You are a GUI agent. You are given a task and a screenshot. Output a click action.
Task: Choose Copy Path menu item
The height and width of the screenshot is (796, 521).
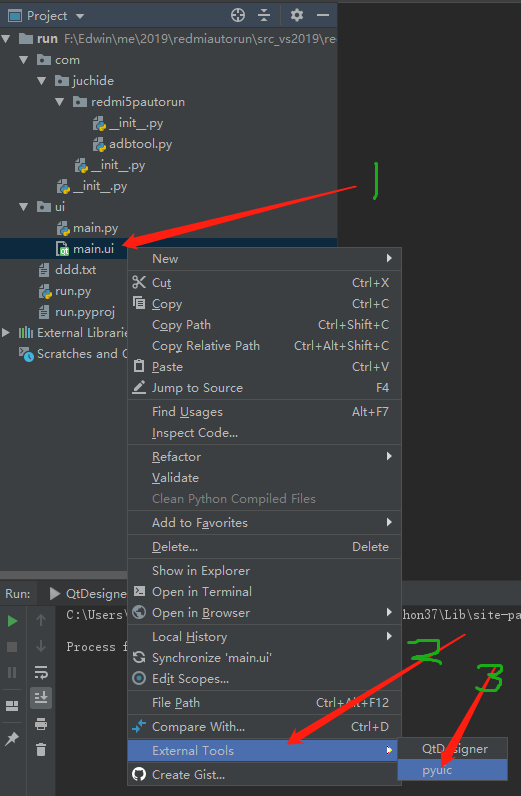[x=264, y=324]
